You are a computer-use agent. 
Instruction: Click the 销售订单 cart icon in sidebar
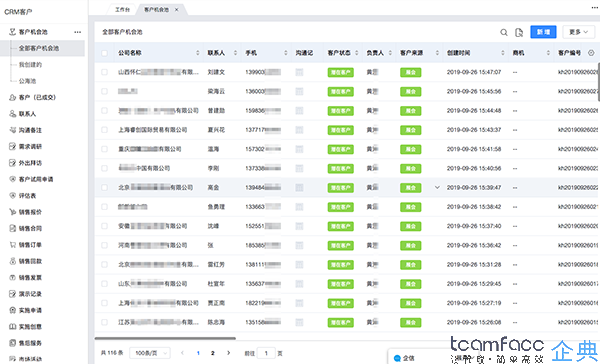point(12,245)
